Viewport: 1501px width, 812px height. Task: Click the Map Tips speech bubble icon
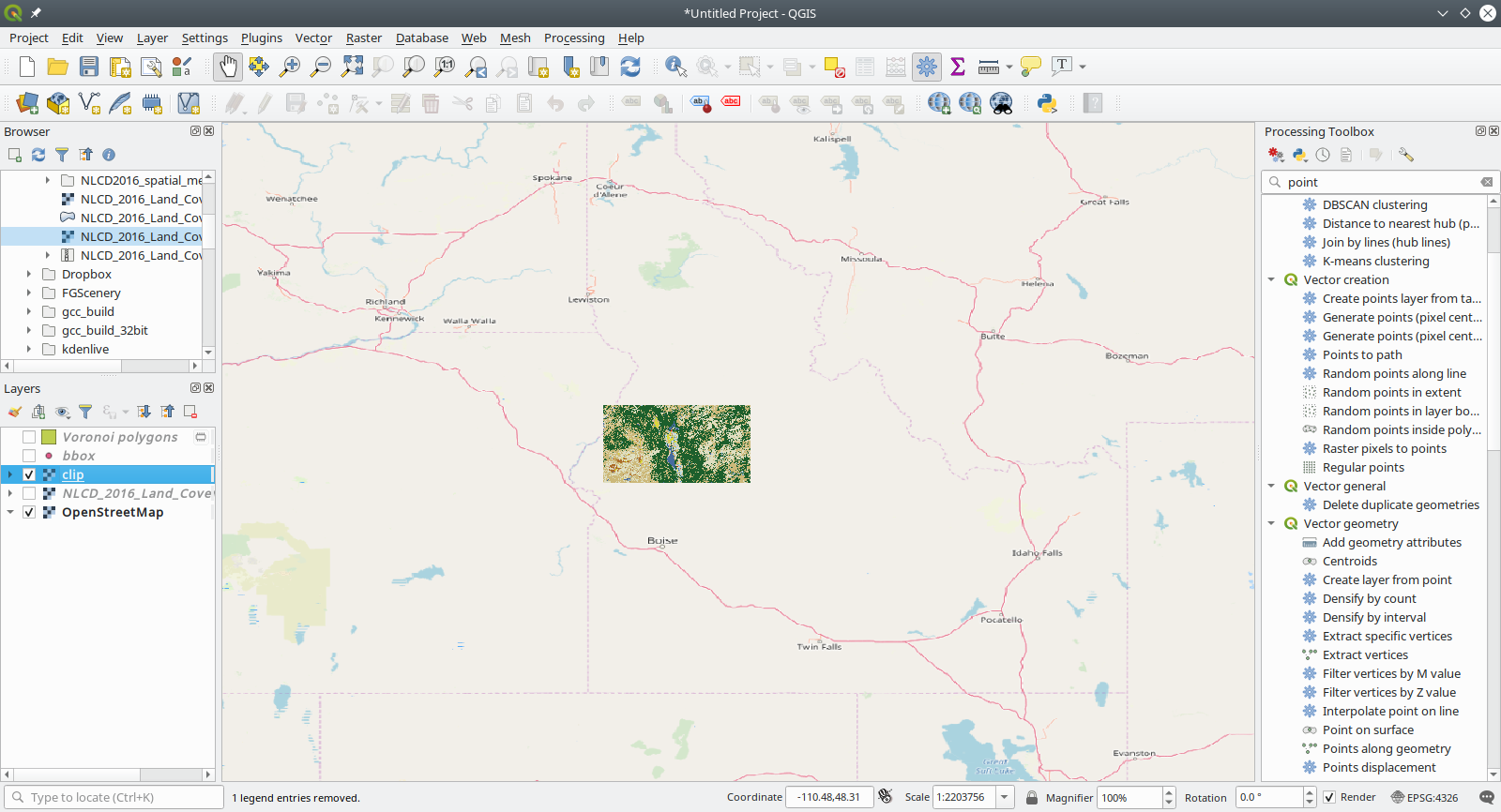point(1030,67)
